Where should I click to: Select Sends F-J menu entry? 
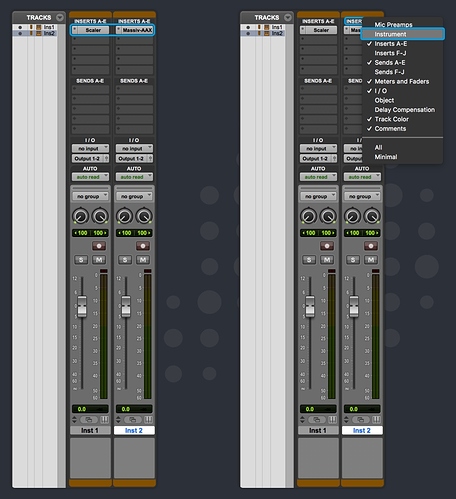pos(402,72)
